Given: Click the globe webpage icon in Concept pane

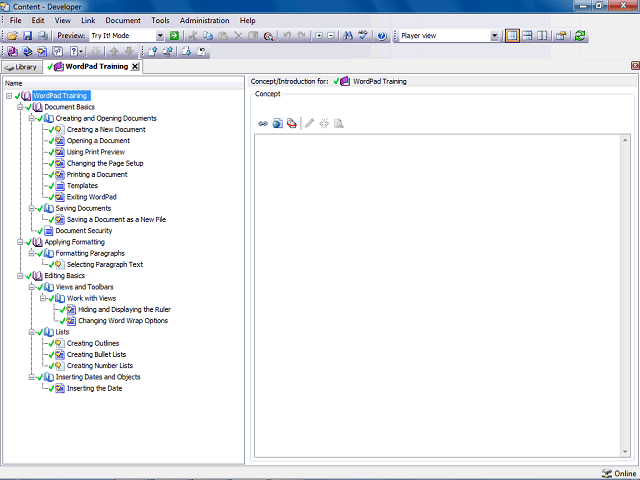Looking at the screenshot, I should [x=278, y=123].
